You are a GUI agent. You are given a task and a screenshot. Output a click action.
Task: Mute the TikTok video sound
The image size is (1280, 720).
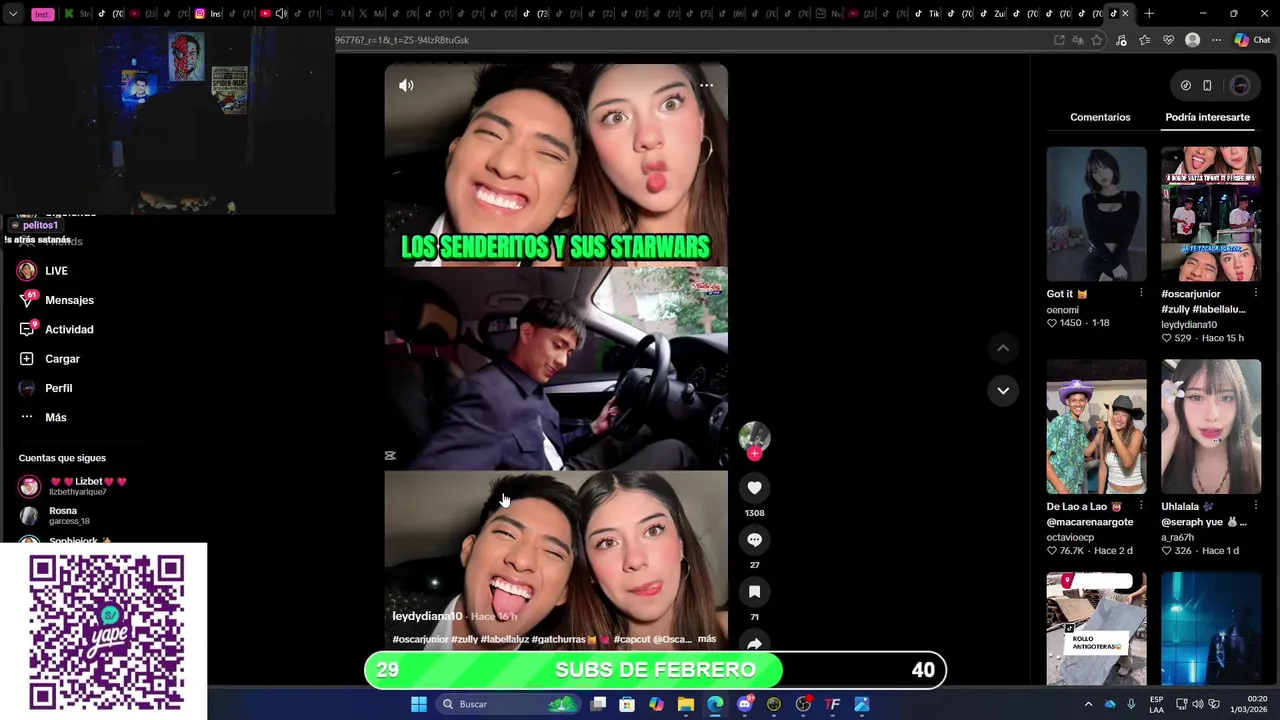point(406,86)
